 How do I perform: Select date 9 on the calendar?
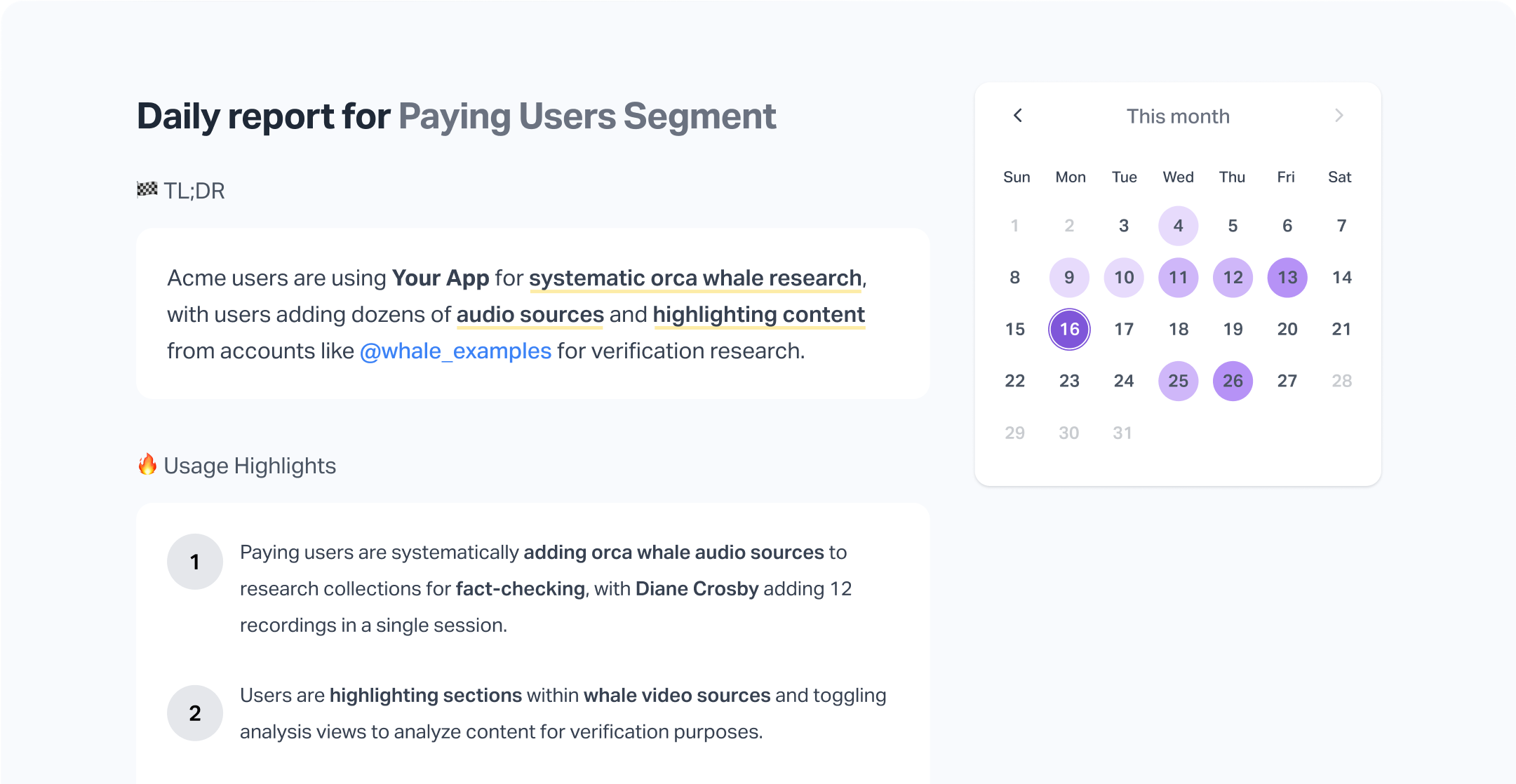(1069, 277)
